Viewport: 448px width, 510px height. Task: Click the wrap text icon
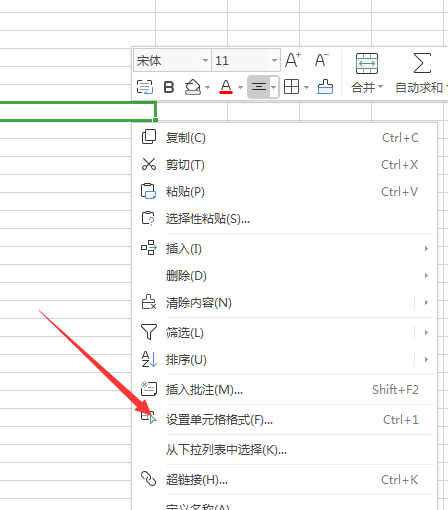(145, 87)
